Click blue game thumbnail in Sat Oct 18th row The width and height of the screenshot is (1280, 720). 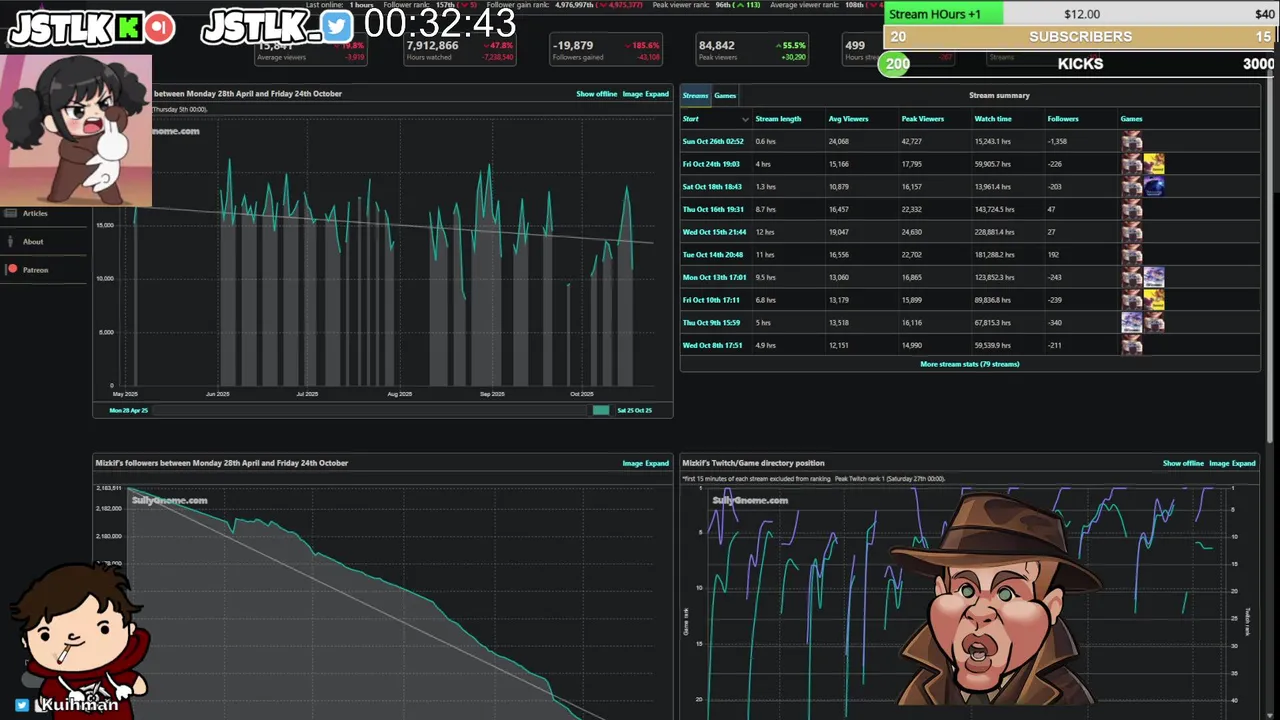pyautogui.click(x=1154, y=187)
